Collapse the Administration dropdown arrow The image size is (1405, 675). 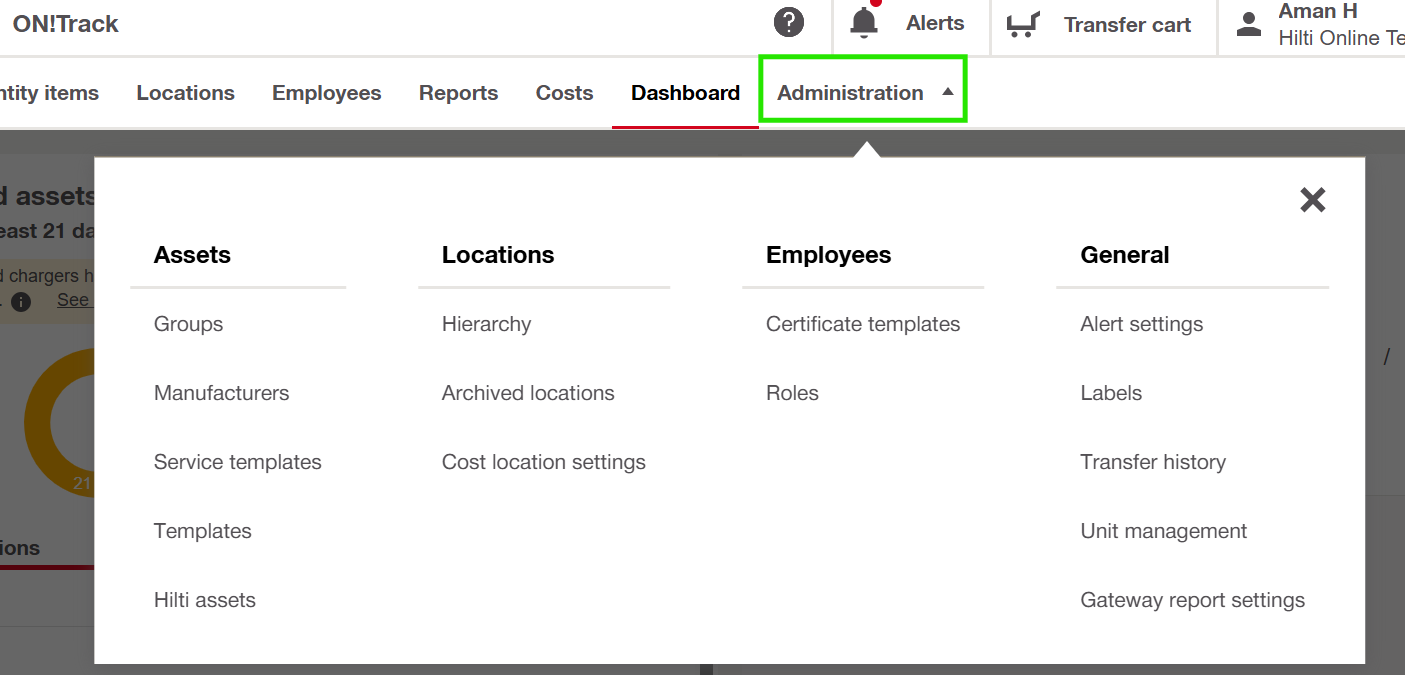[x=948, y=92]
